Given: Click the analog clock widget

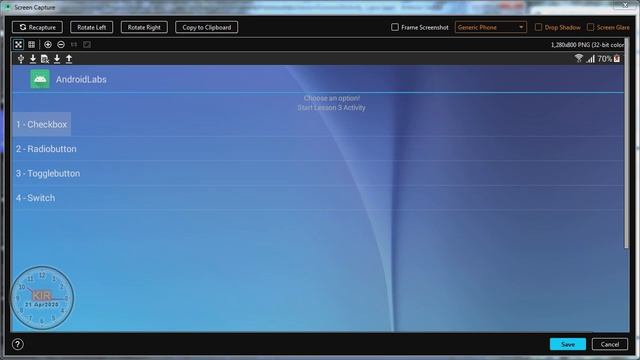Looking at the screenshot, I should [42, 298].
